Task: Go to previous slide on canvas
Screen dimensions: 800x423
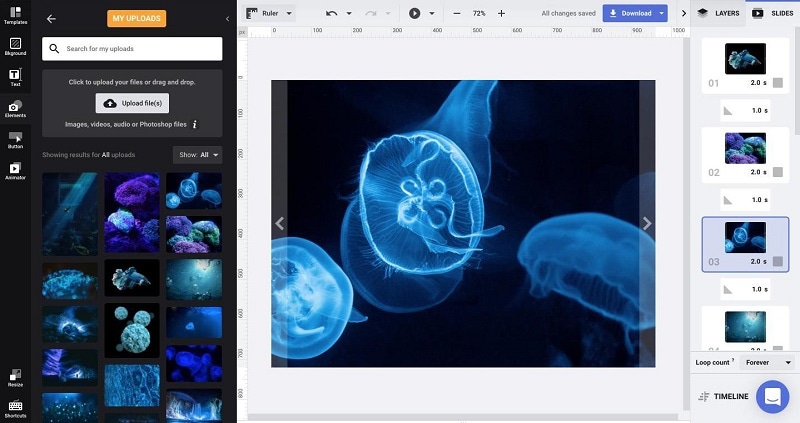Action: (x=280, y=223)
